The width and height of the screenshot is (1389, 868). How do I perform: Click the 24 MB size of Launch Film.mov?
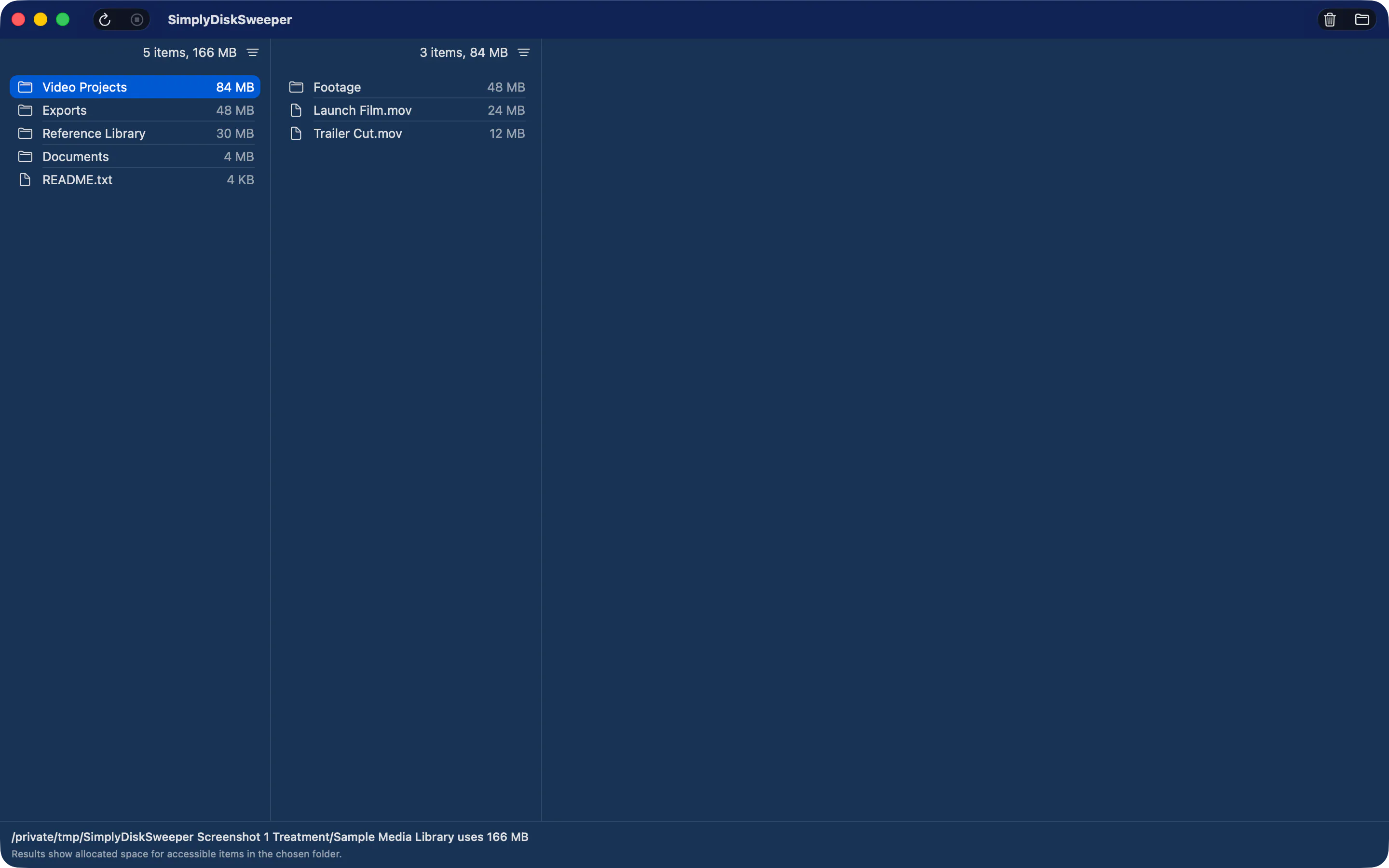point(506,110)
